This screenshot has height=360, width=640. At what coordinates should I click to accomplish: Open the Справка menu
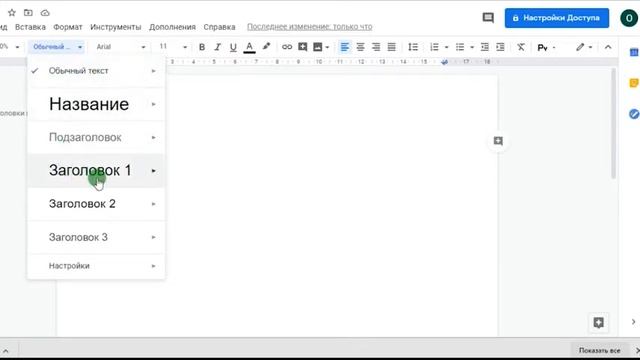coord(219,27)
